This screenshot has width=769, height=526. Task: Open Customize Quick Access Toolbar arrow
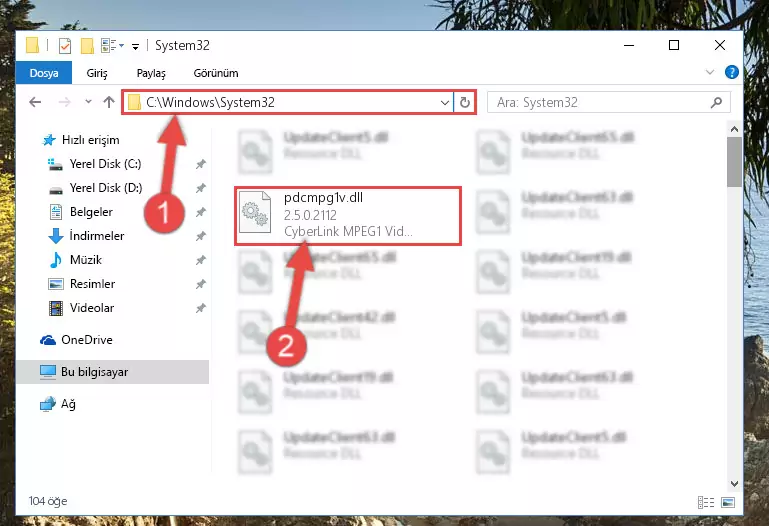(135, 46)
